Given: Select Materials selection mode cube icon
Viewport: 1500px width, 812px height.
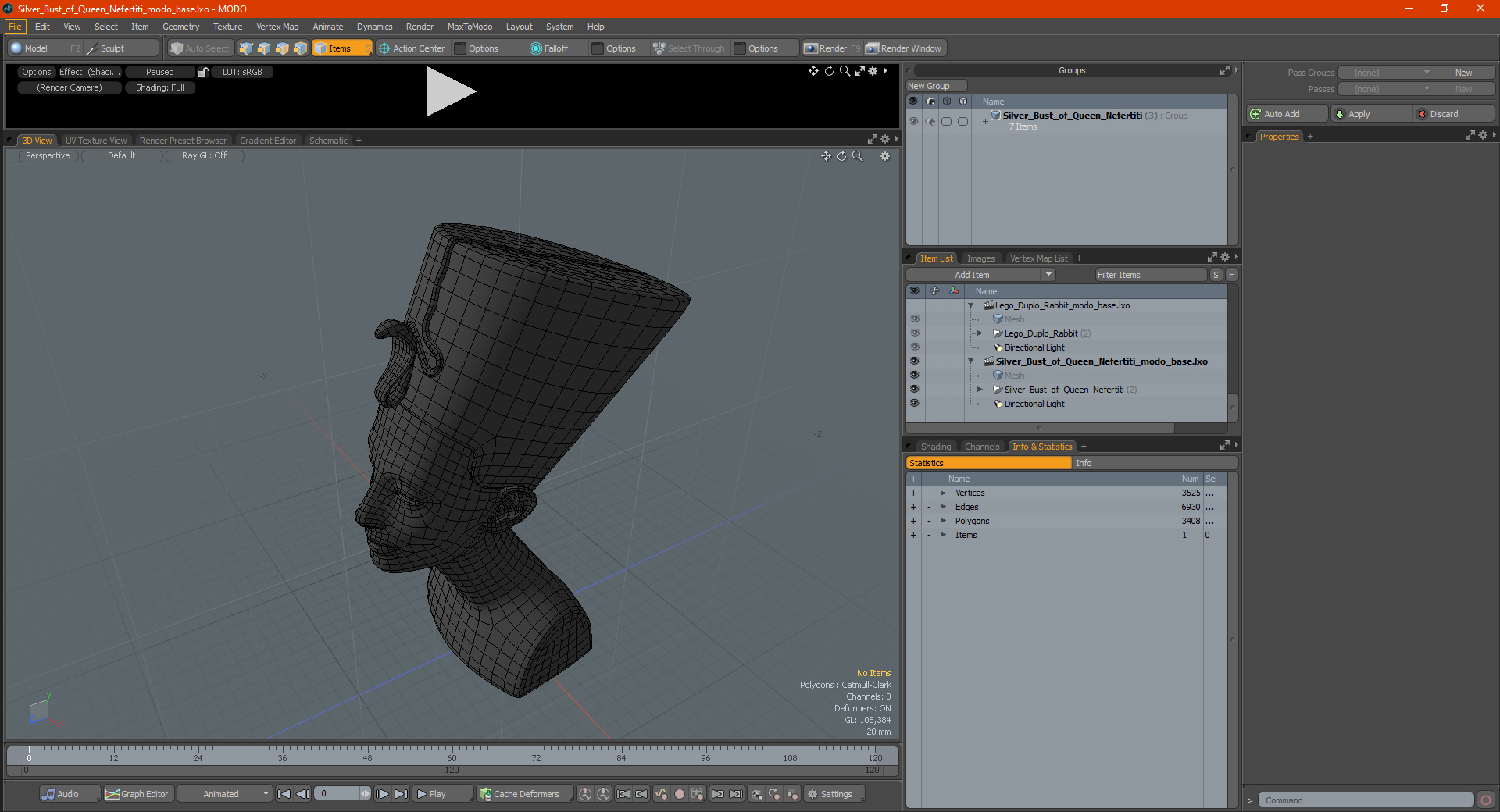Looking at the screenshot, I should coord(300,48).
